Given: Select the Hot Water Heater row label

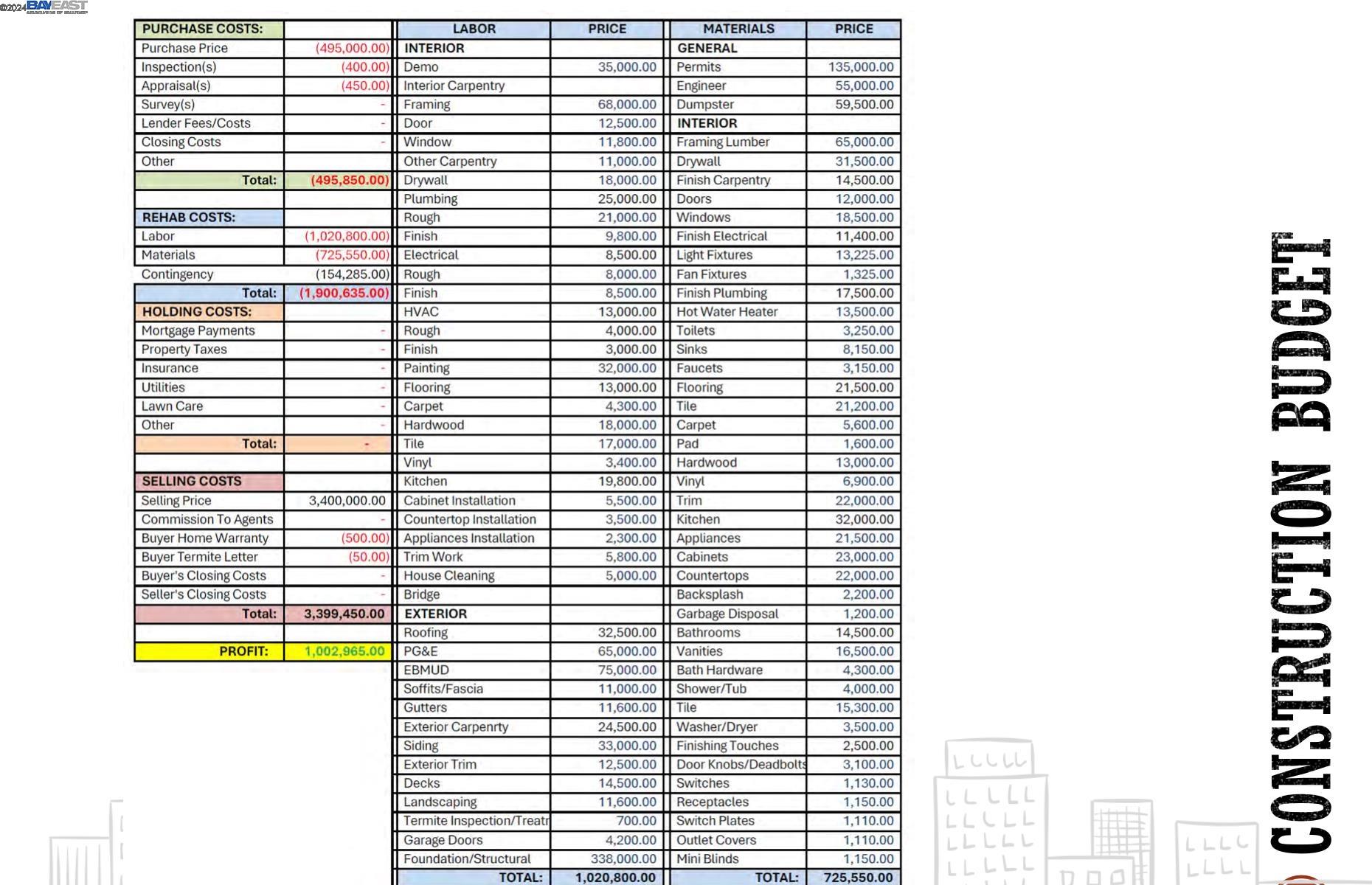Looking at the screenshot, I should click(x=727, y=312).
